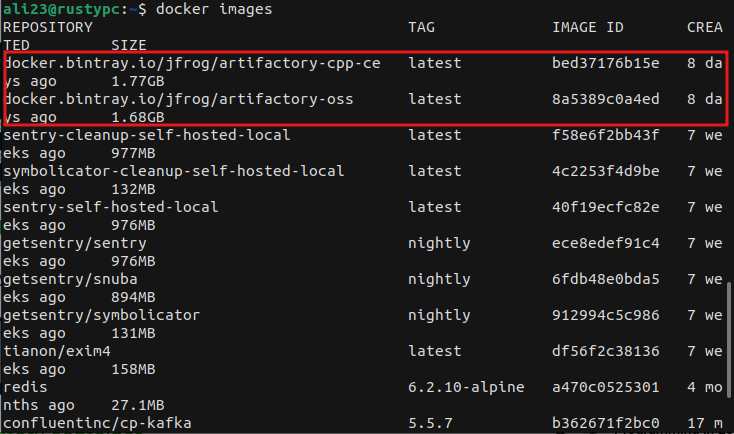Click the 158MB size value

click(x=133, y=369)
